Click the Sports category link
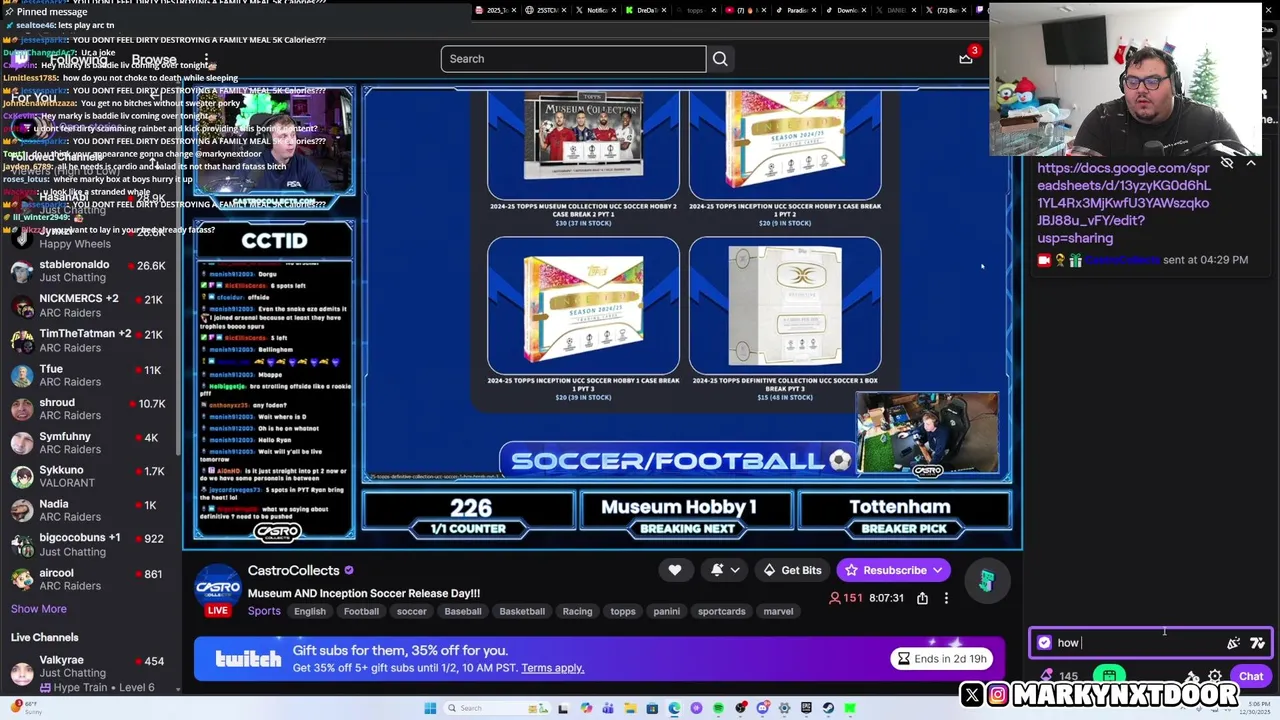 [264, 611]
